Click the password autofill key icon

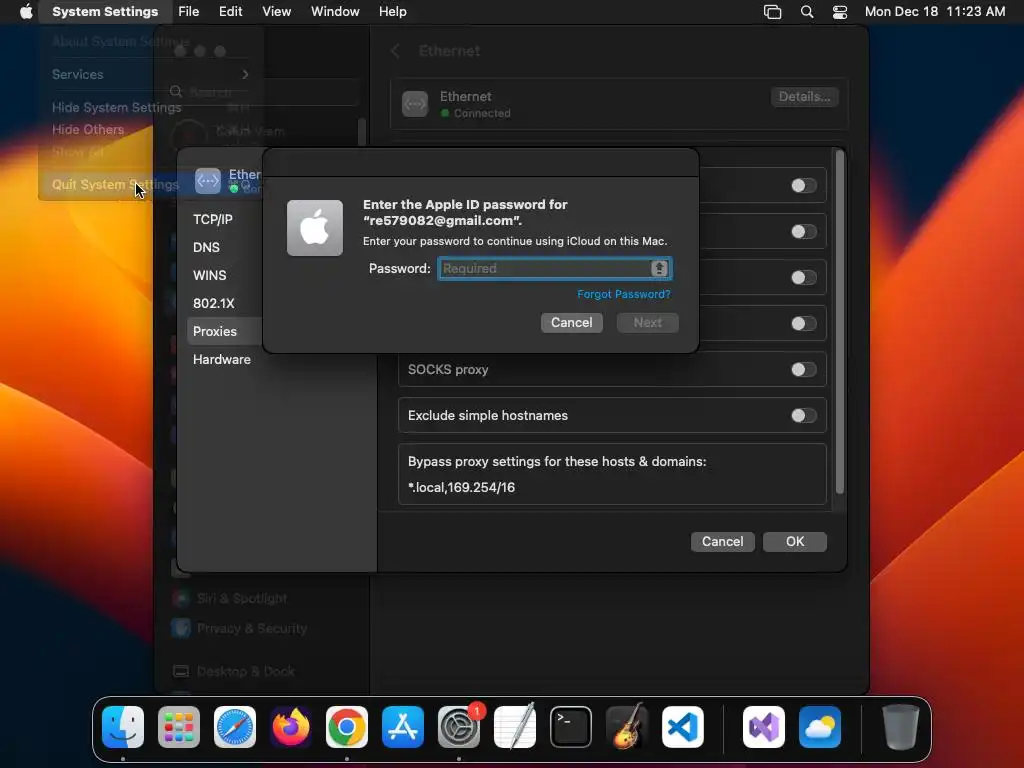pyautogui.click(x=660, y=268)
